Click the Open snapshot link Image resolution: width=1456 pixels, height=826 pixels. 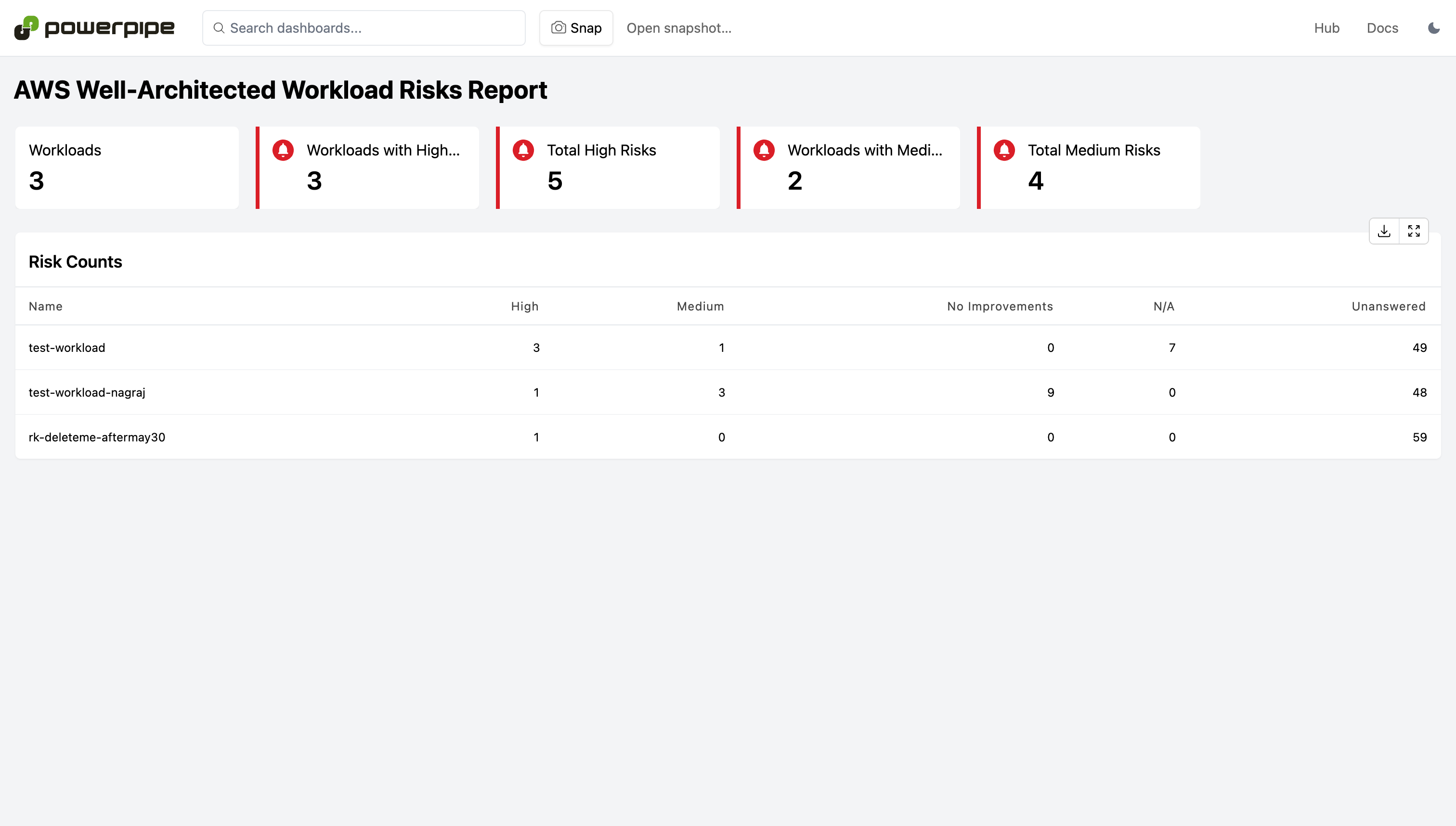coord(678,28)
